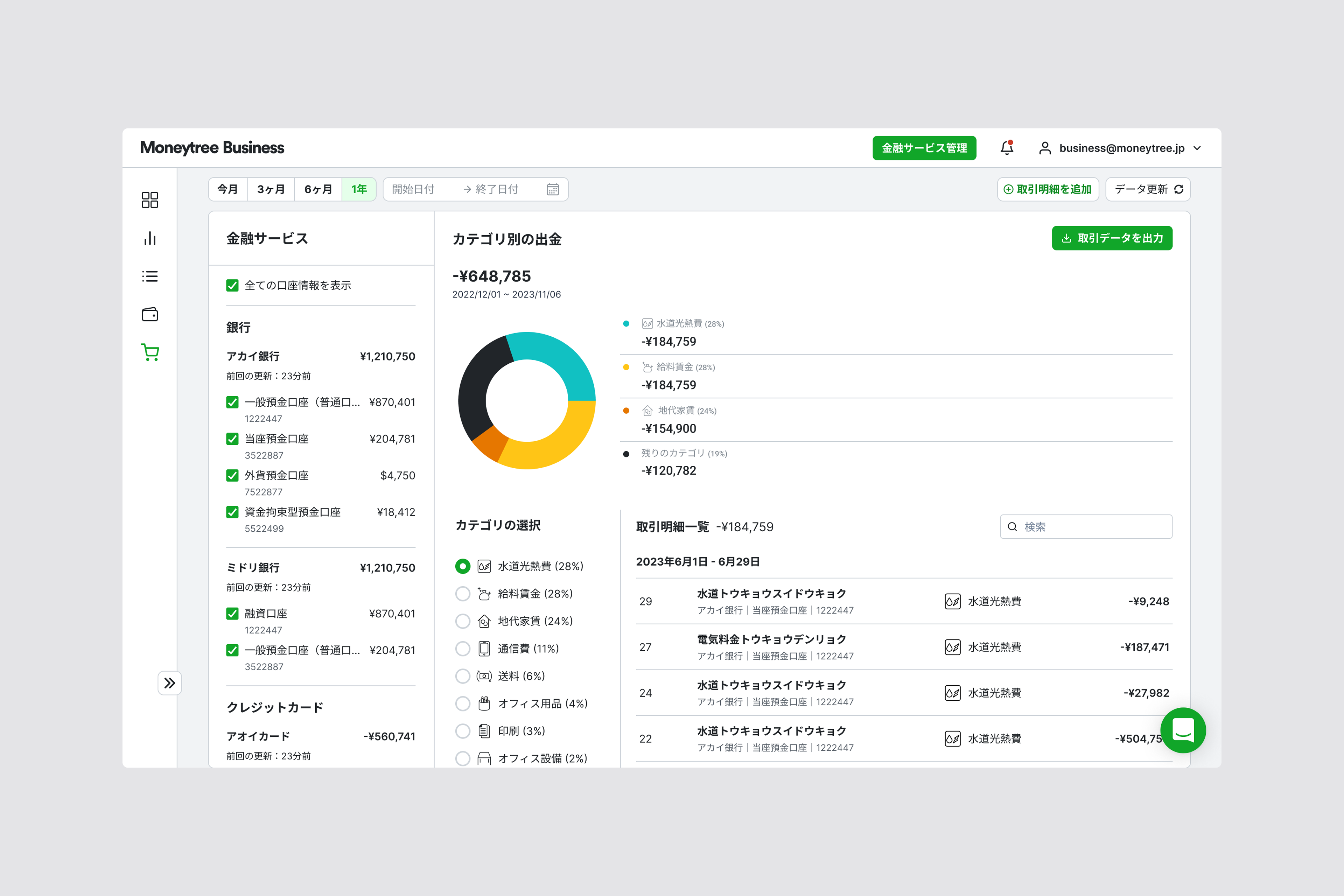This screenshot has height=896, width=1344.
Task: Click the 取引データを出力 export button
Action: tap(1112, 238)
